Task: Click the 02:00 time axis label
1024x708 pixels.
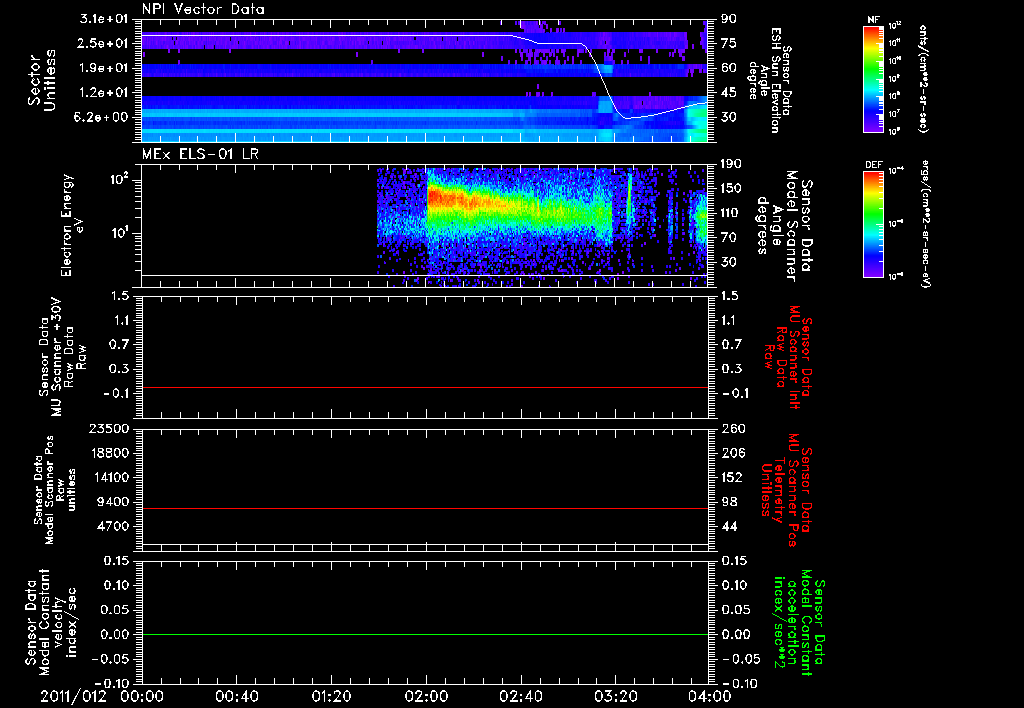Action: tap(426, 696)
